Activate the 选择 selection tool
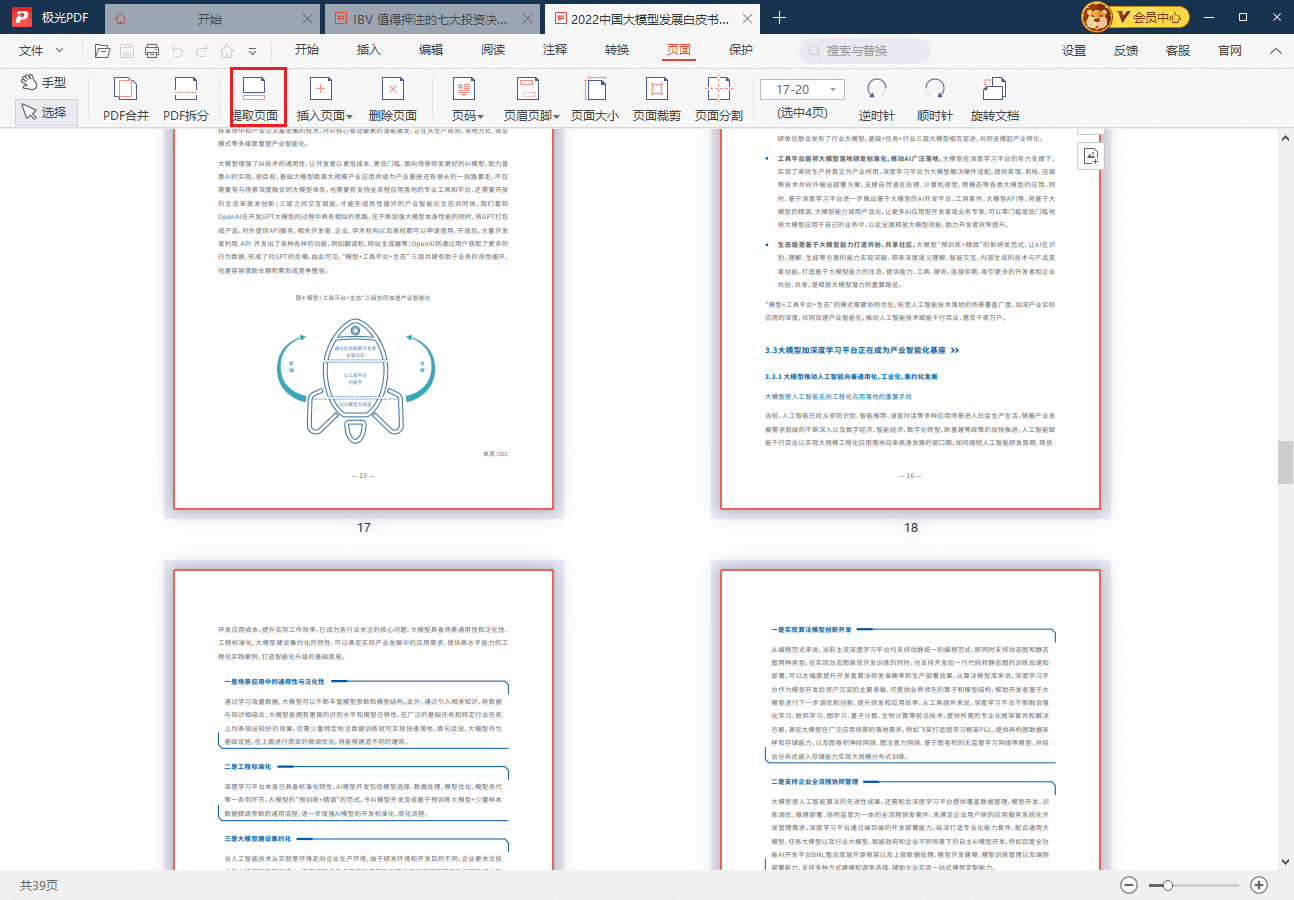 click(46, 113)
